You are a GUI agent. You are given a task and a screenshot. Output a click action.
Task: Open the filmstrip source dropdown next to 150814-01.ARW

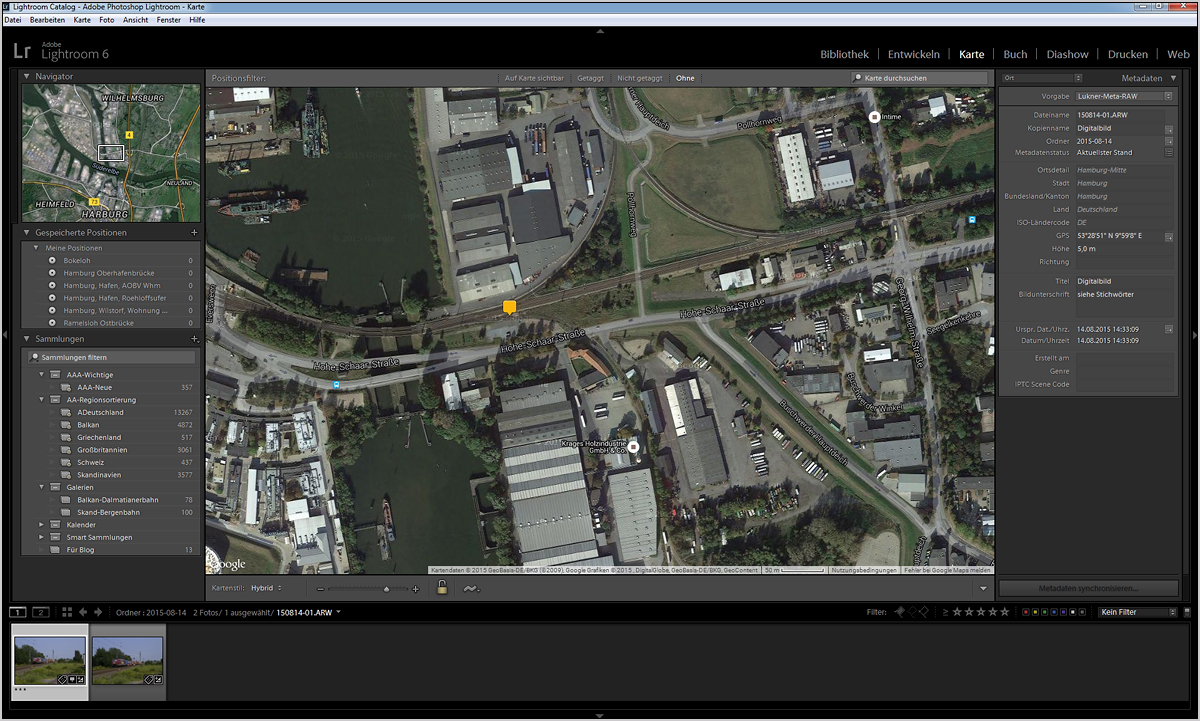coord(339,612)
